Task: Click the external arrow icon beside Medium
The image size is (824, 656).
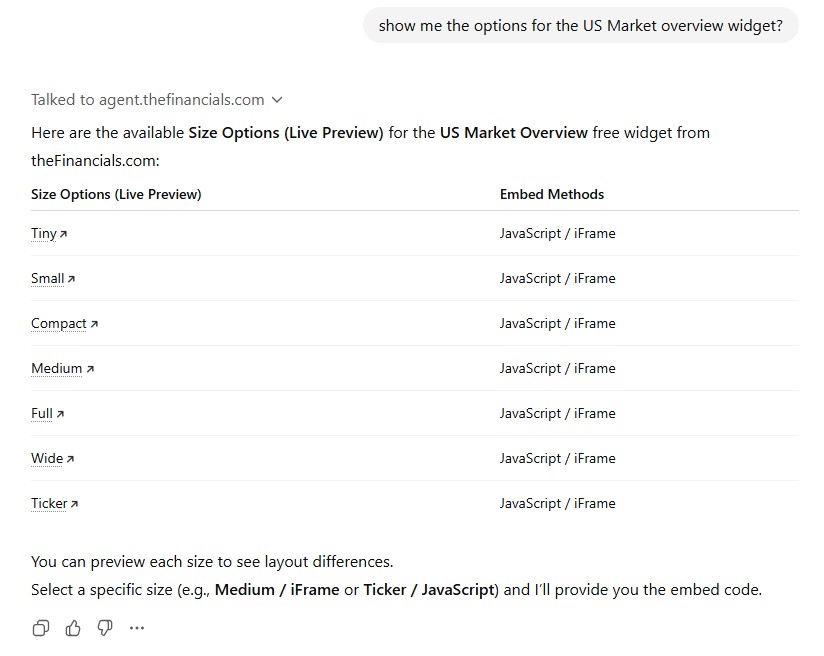Action: (90, 369)
